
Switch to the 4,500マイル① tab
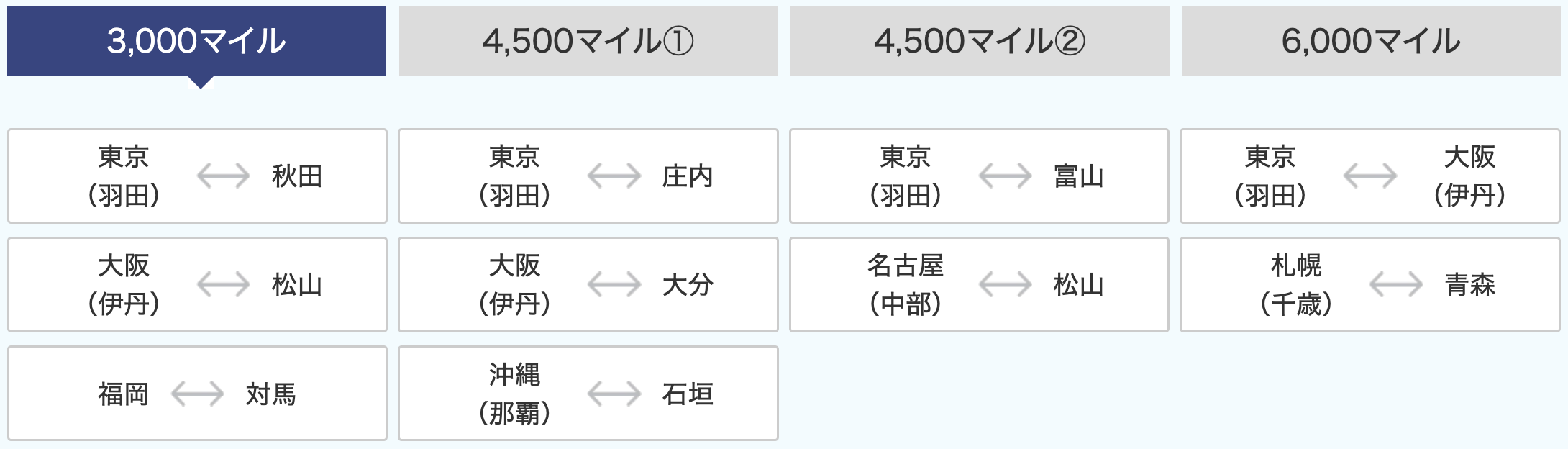coord(588,41)
